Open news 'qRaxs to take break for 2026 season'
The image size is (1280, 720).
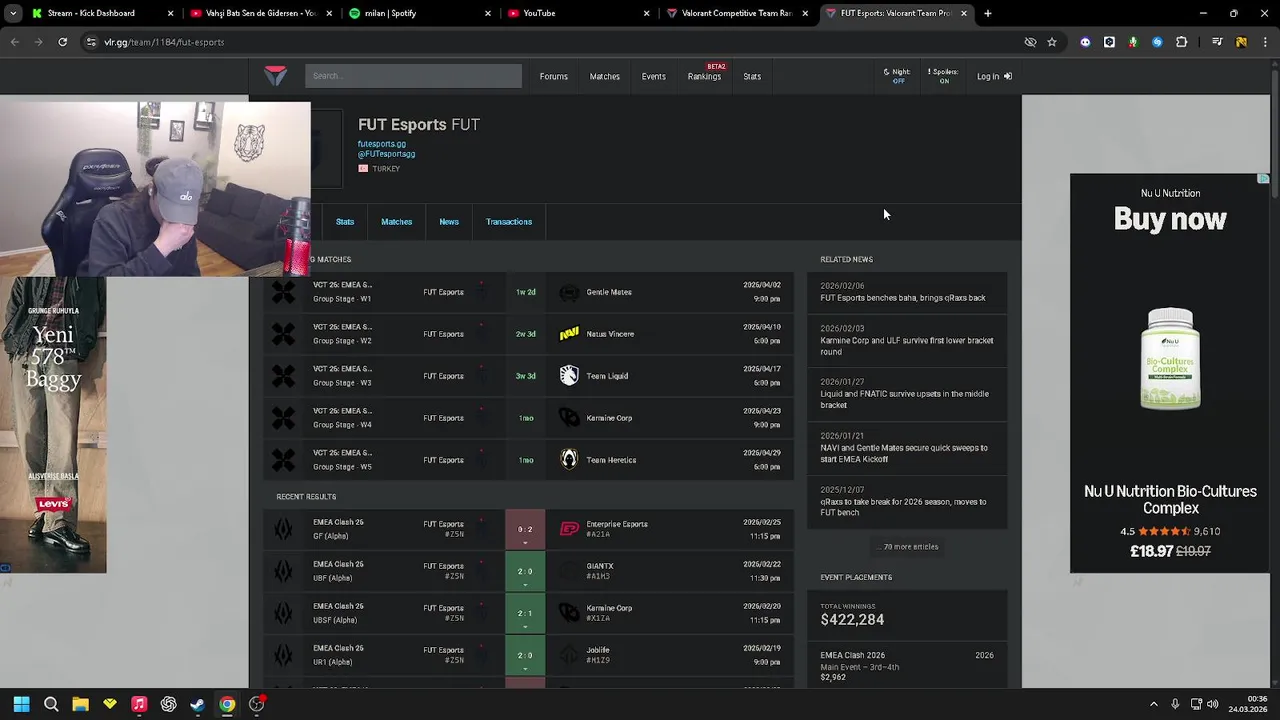[907, 502]
